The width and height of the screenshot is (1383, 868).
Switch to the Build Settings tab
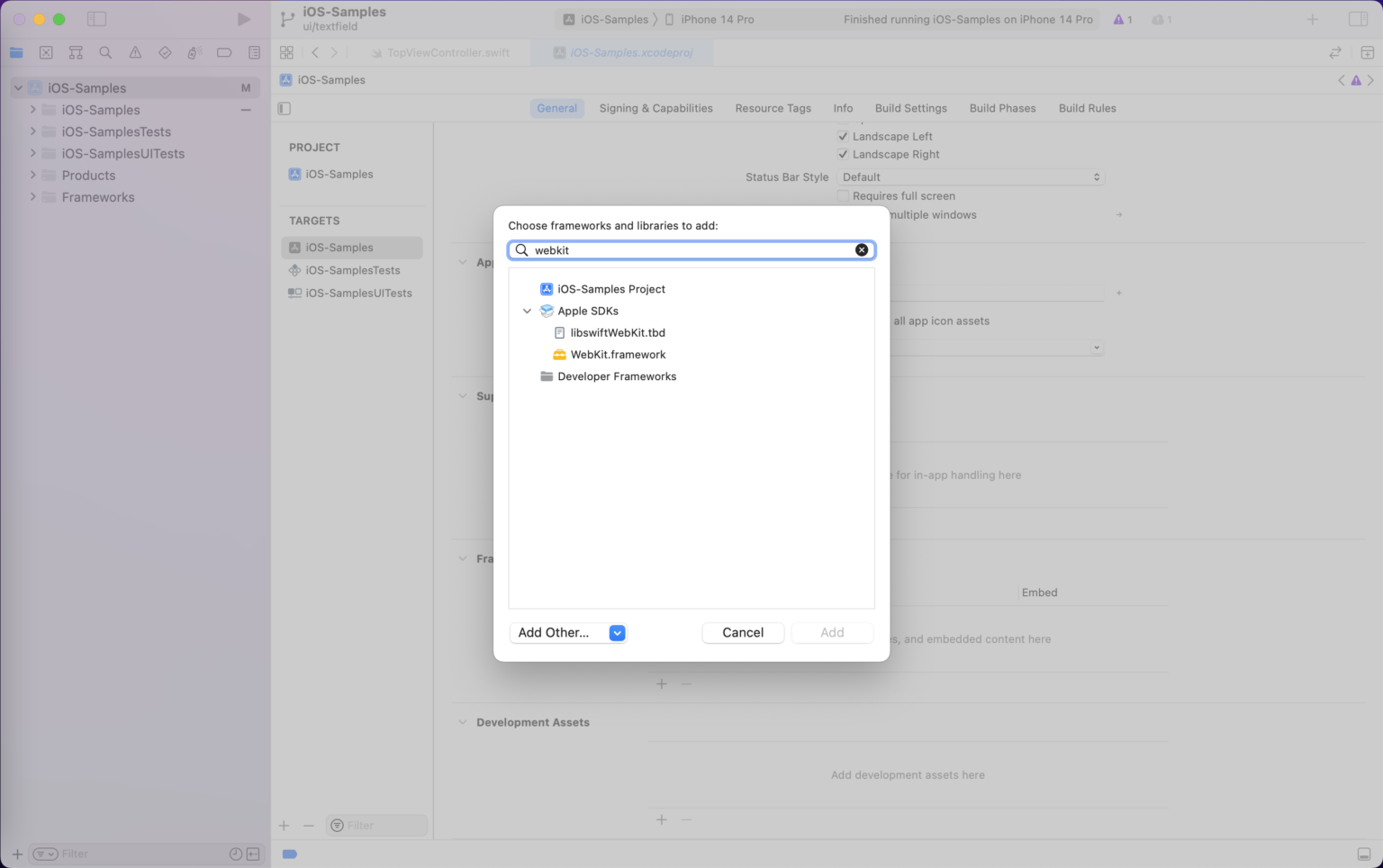click(910, 108)
